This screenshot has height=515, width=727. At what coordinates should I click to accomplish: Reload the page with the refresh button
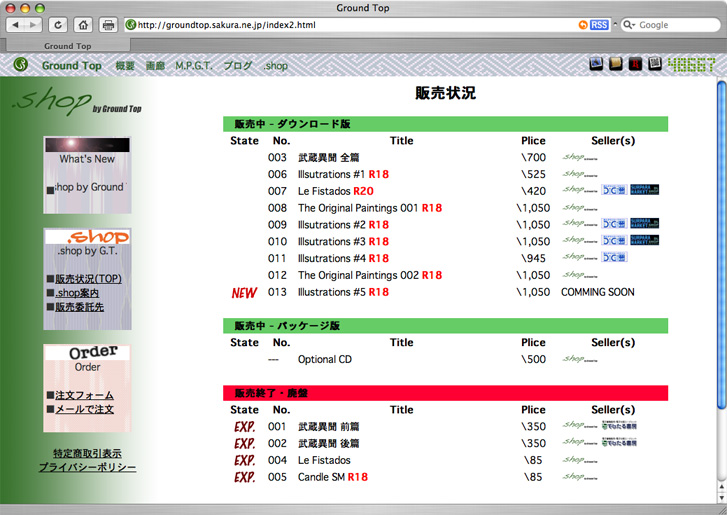[x=58, y=25]
